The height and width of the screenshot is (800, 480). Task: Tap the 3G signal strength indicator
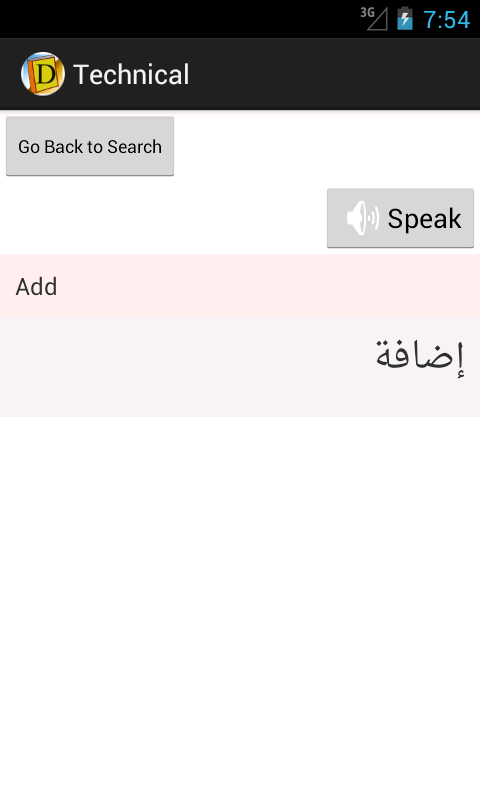point(374,18)
